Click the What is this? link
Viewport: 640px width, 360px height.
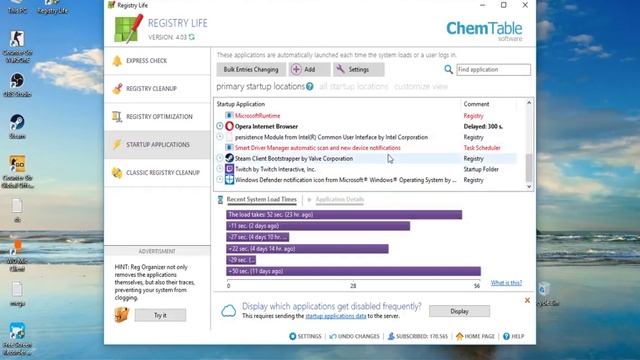pyautogui.click(x=506, y=282)
